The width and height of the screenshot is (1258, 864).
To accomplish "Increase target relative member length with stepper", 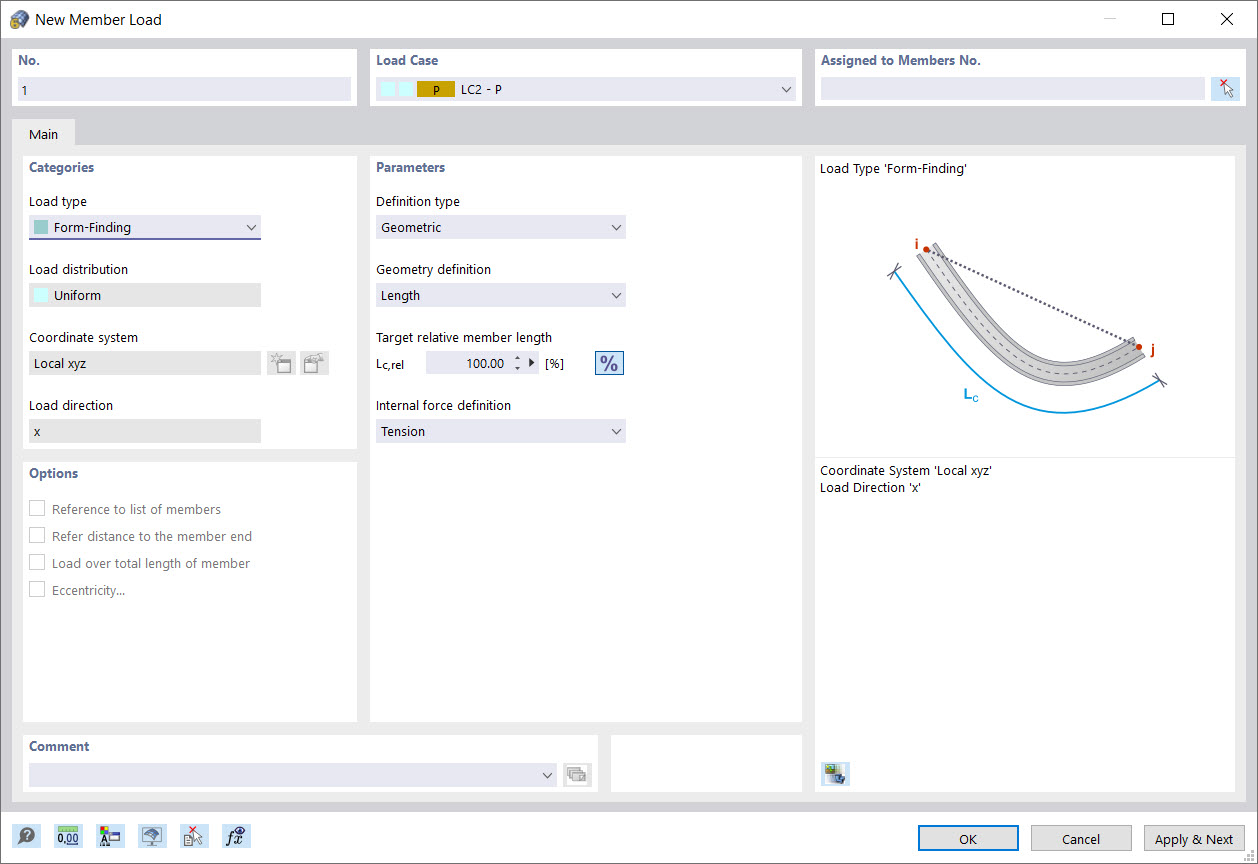I will click(x=518, y=358).
